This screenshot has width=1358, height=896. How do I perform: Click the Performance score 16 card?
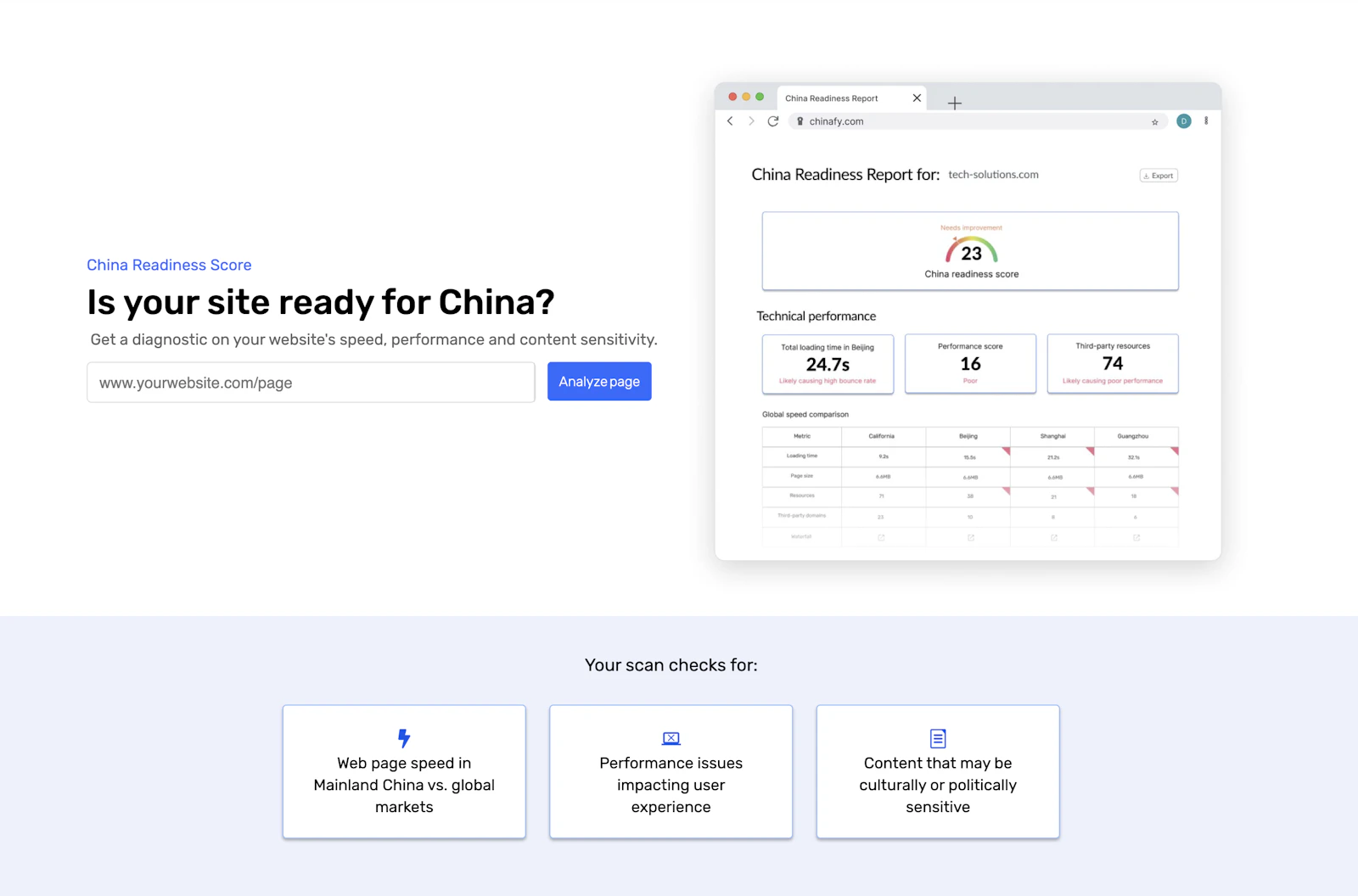click(970, 363)
